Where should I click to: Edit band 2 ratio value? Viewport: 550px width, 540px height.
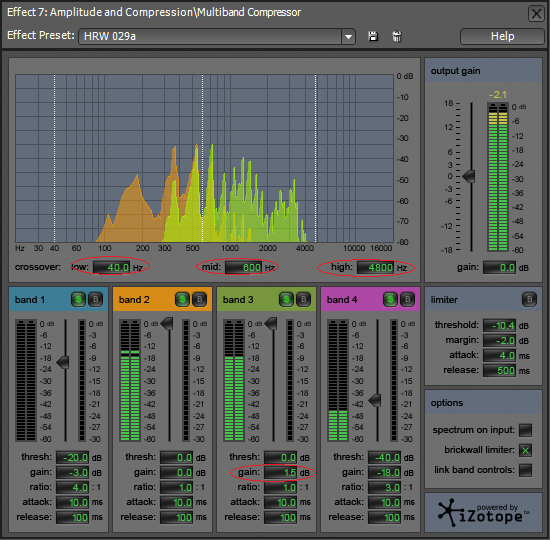(176, 487)
